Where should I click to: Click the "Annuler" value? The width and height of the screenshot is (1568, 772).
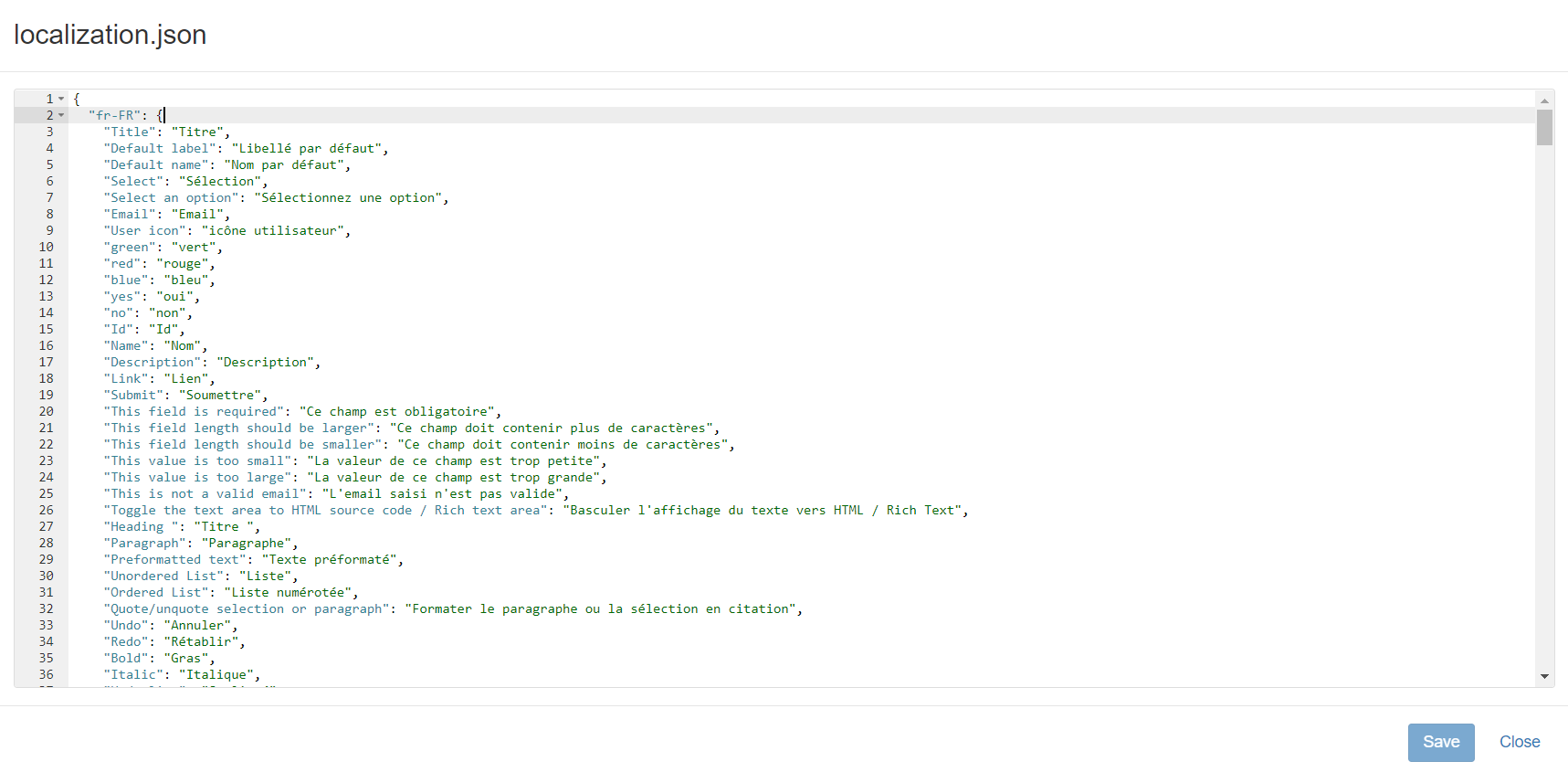[197, 625]
